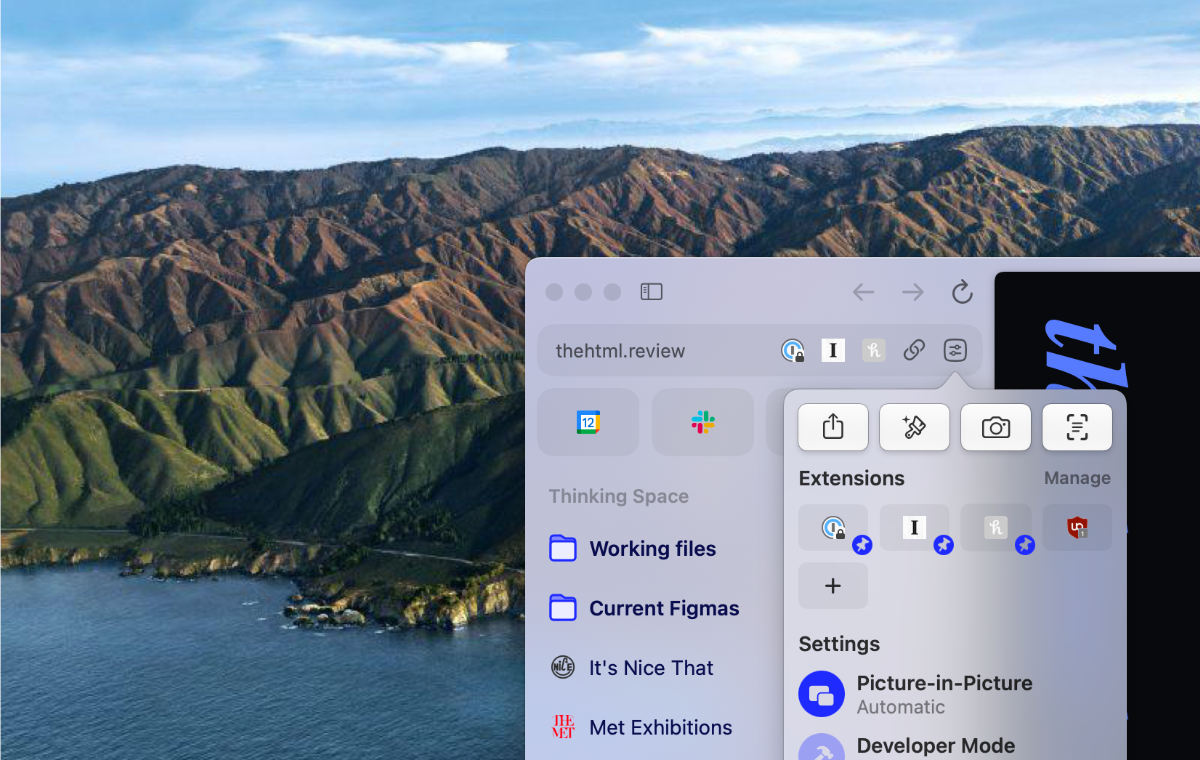Click the Share button in popup
The image size is (1200, 760).
(x=833, y=427)
